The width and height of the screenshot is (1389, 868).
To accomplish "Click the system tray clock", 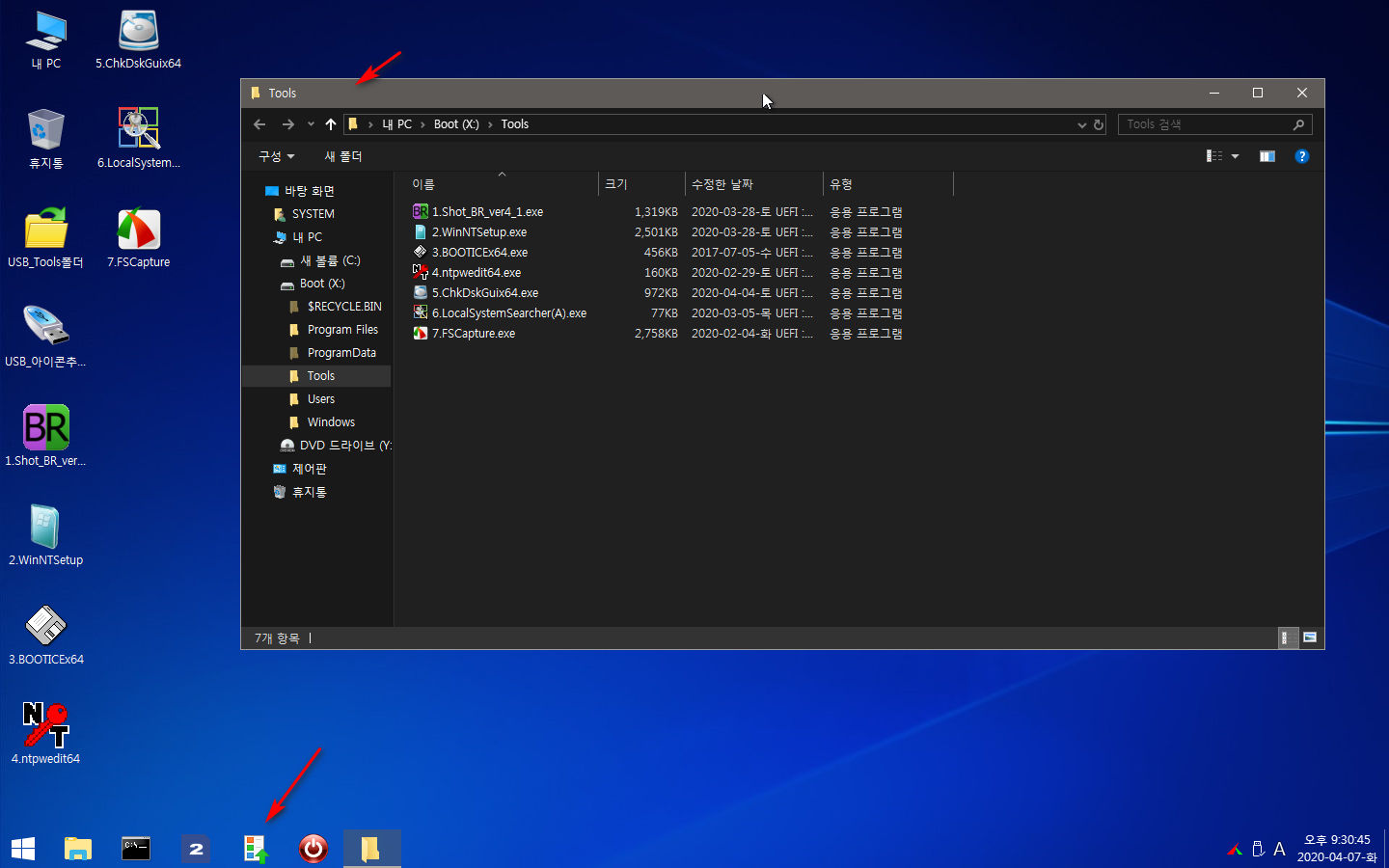I will [1337, 849].
